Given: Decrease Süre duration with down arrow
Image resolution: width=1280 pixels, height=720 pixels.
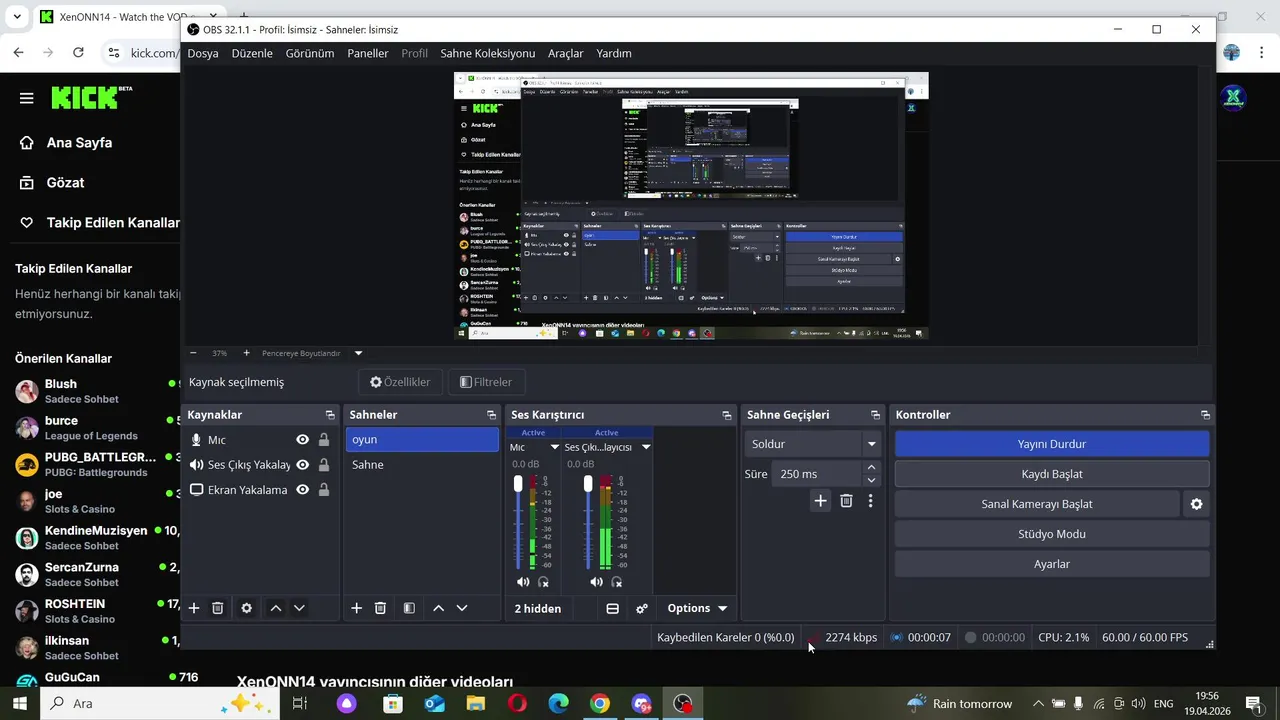Looking at the screenshot, I should coord(871,481).
